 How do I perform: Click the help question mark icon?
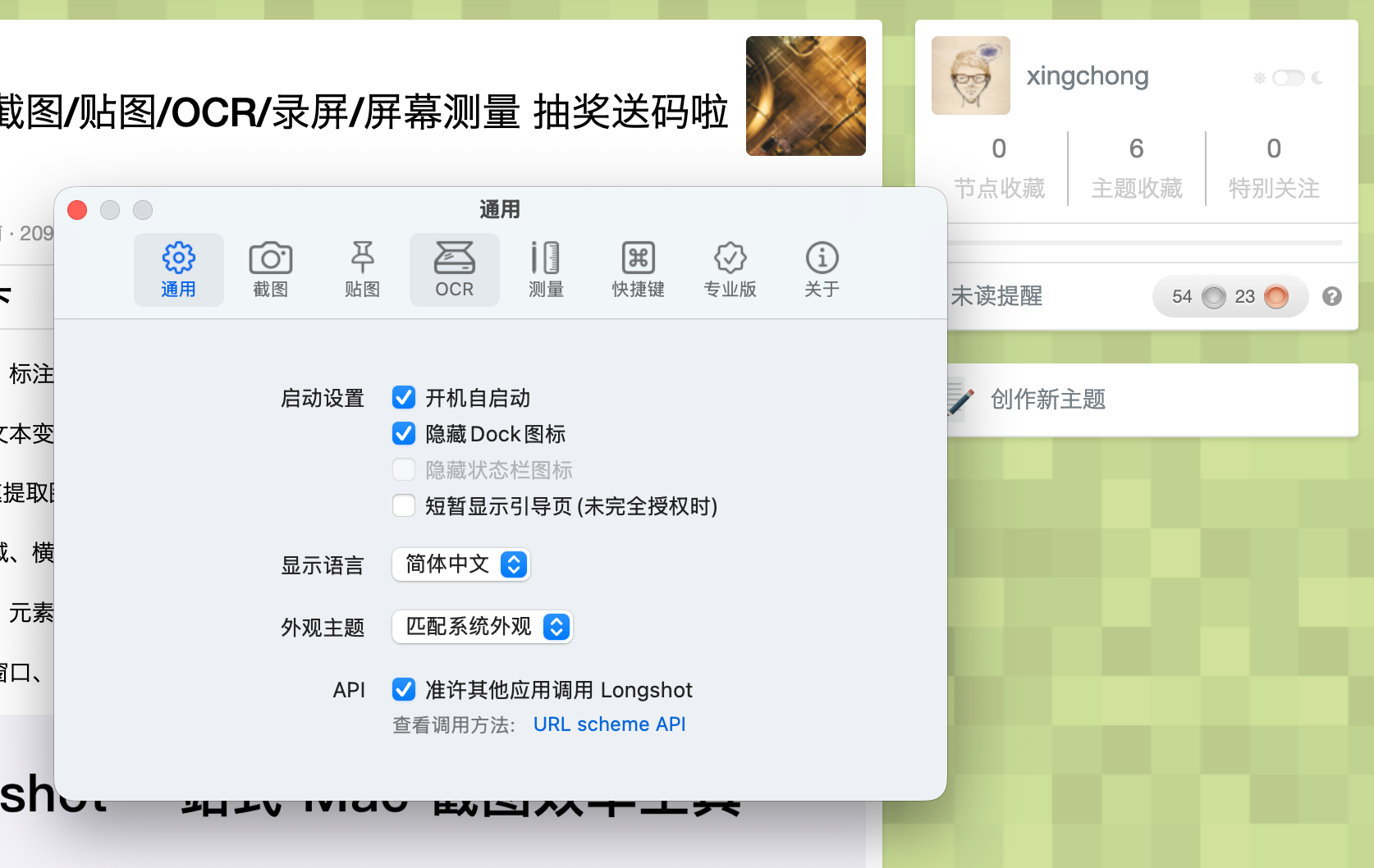[1332, 296]
